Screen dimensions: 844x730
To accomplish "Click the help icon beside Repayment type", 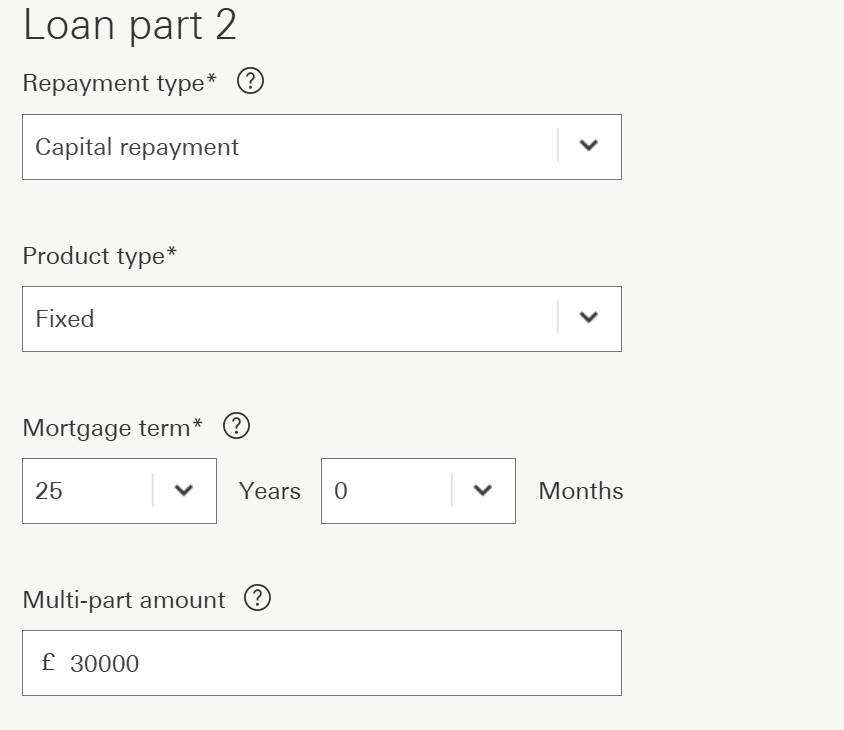I will point(250,82).
